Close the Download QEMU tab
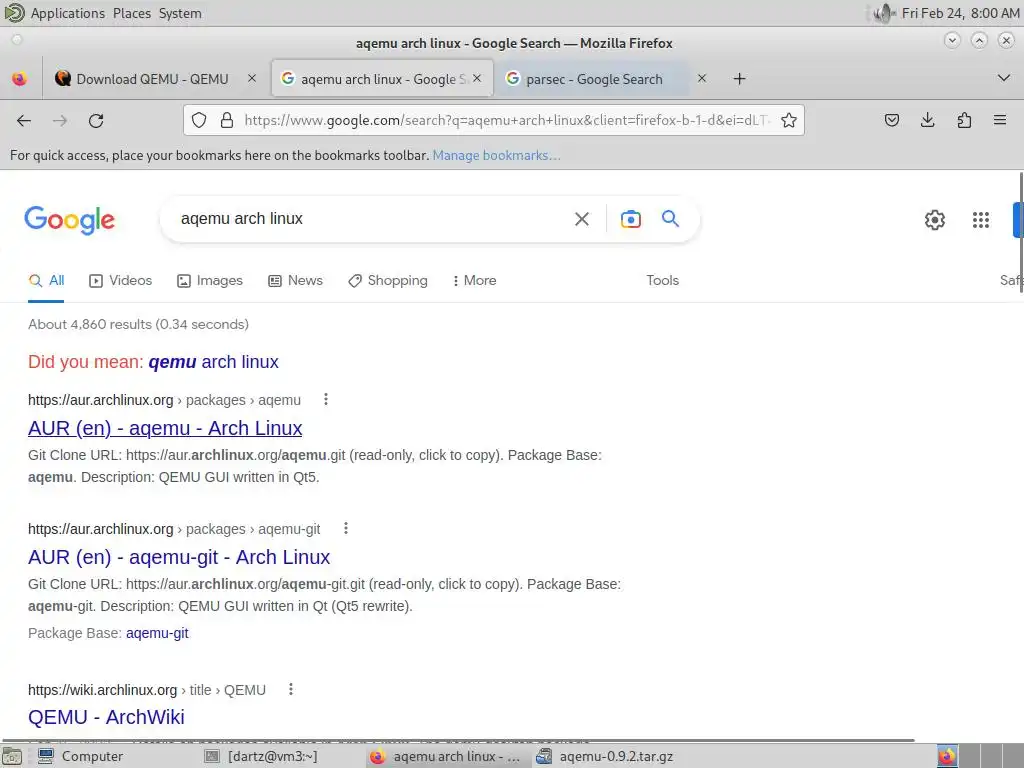 [251, 78]
